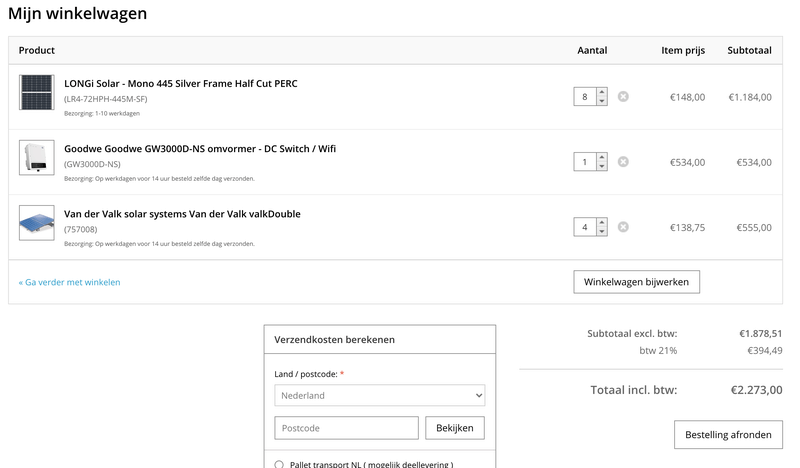The image size is (800, 468).
Task: Click the Bekijken button
Action: tap(455, 428)
